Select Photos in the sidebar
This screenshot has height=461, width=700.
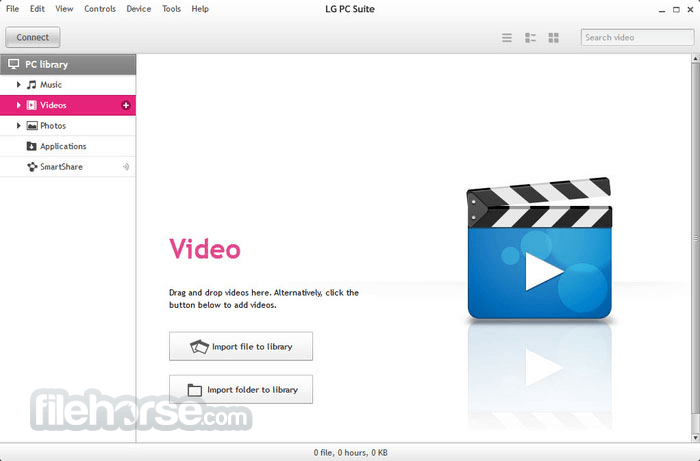pos(68,126)
